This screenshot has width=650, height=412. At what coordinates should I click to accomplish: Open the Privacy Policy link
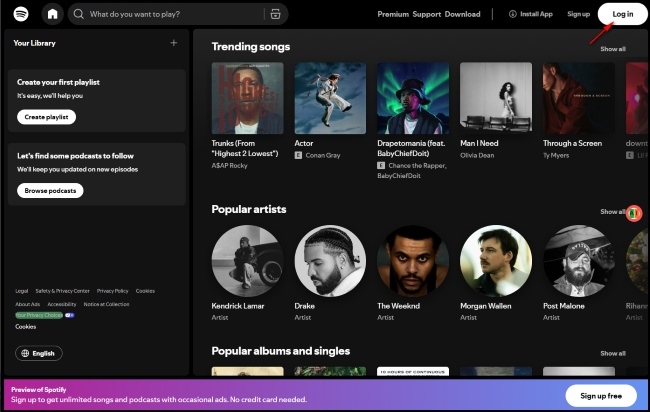point(112,291)
